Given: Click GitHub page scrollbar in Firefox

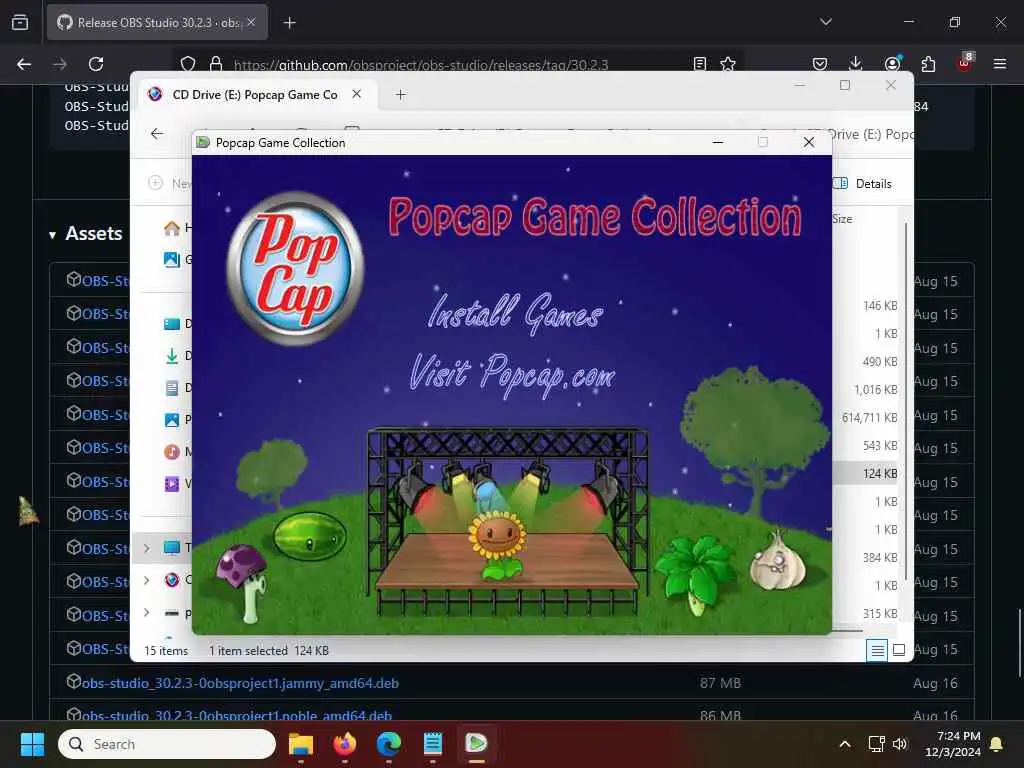Looking at the screenshot, I should pyautogui.click(x=1019, y=643).
